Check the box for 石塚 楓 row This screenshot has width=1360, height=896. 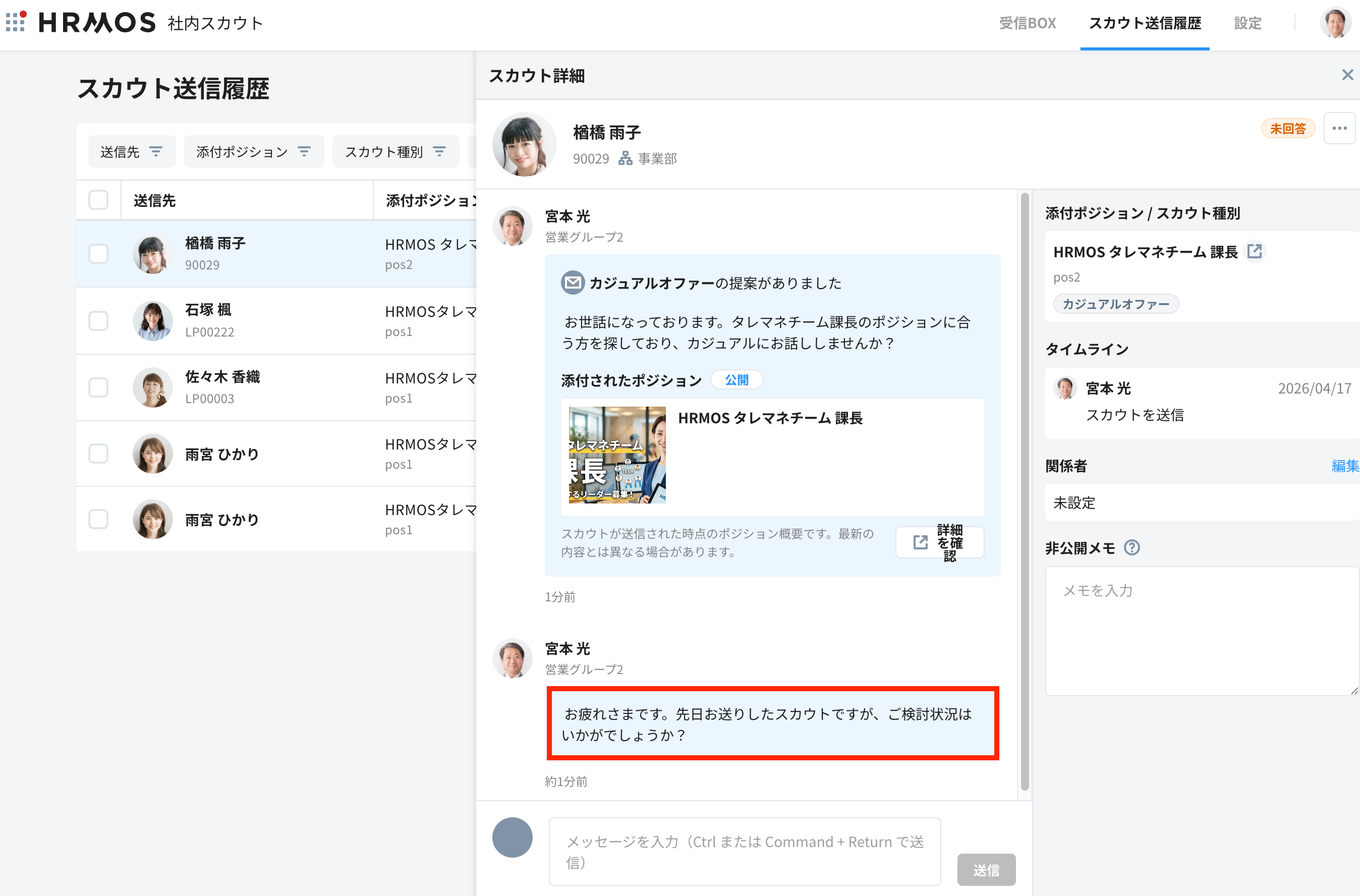98,320
